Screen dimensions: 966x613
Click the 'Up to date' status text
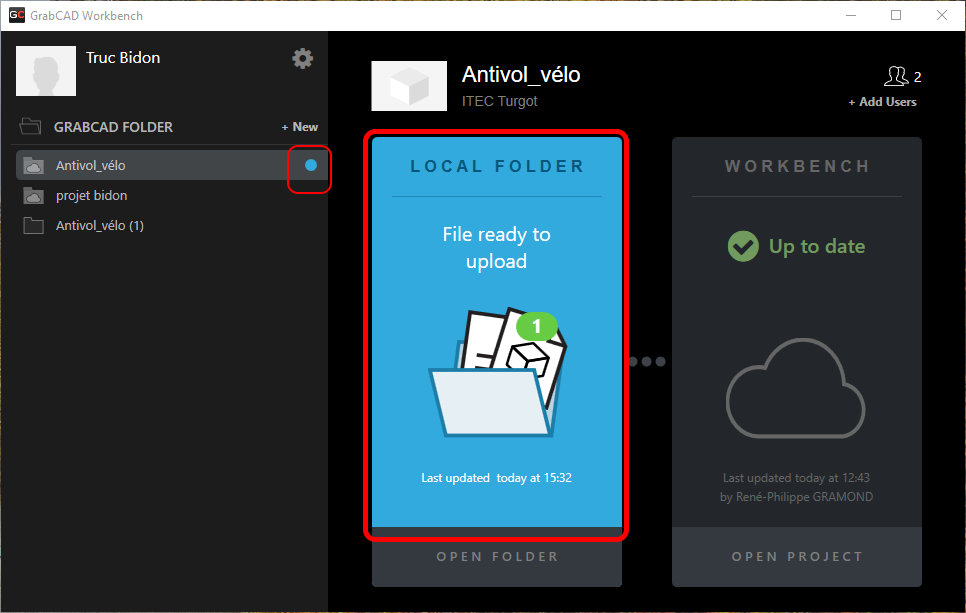(x=817, y=246)
